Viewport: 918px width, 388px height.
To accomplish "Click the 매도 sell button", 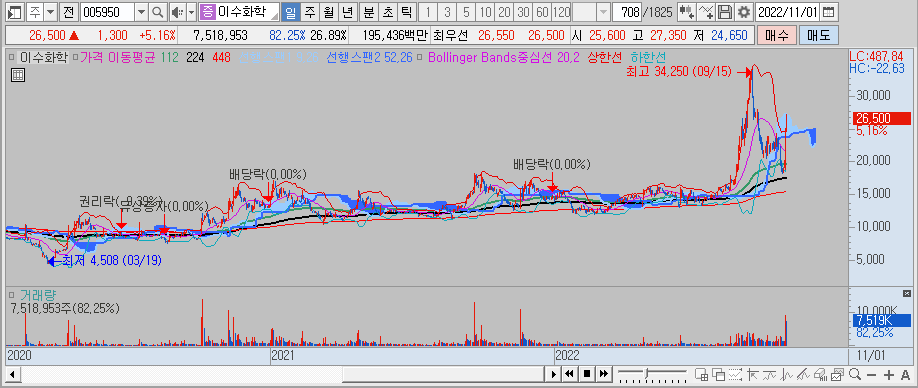I will click(x=818, y=35).
